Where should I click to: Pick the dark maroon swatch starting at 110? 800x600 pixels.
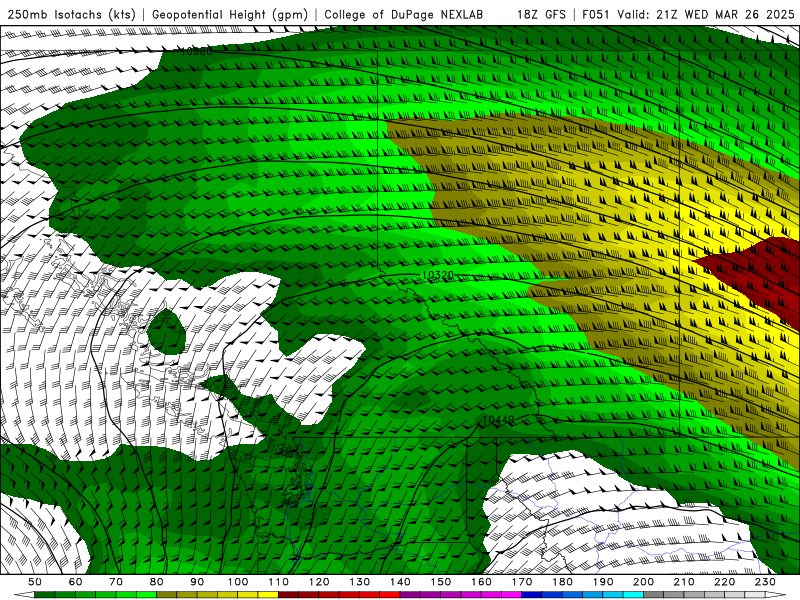[289, 595]
